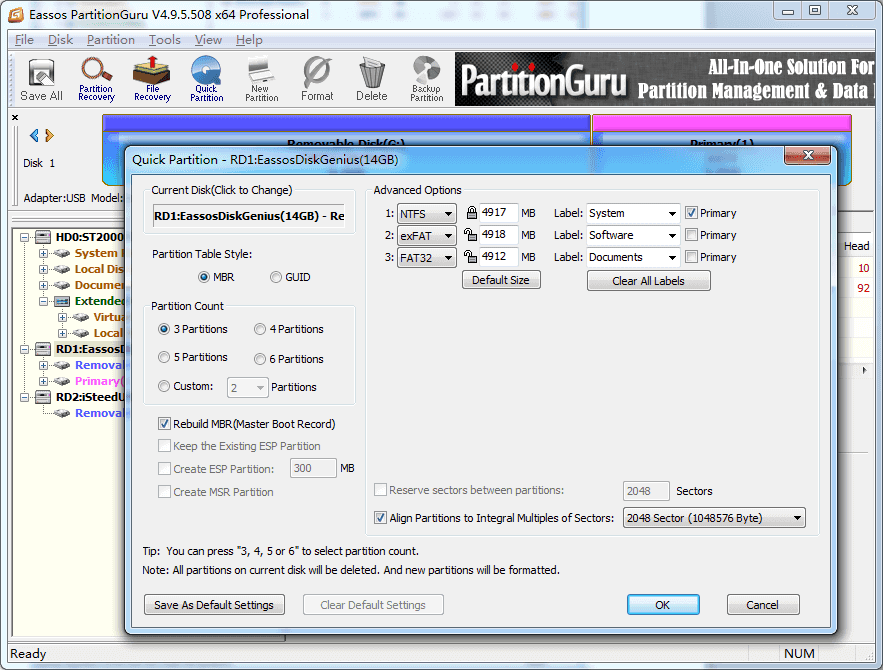Click Save As Default Settings button

214,605
